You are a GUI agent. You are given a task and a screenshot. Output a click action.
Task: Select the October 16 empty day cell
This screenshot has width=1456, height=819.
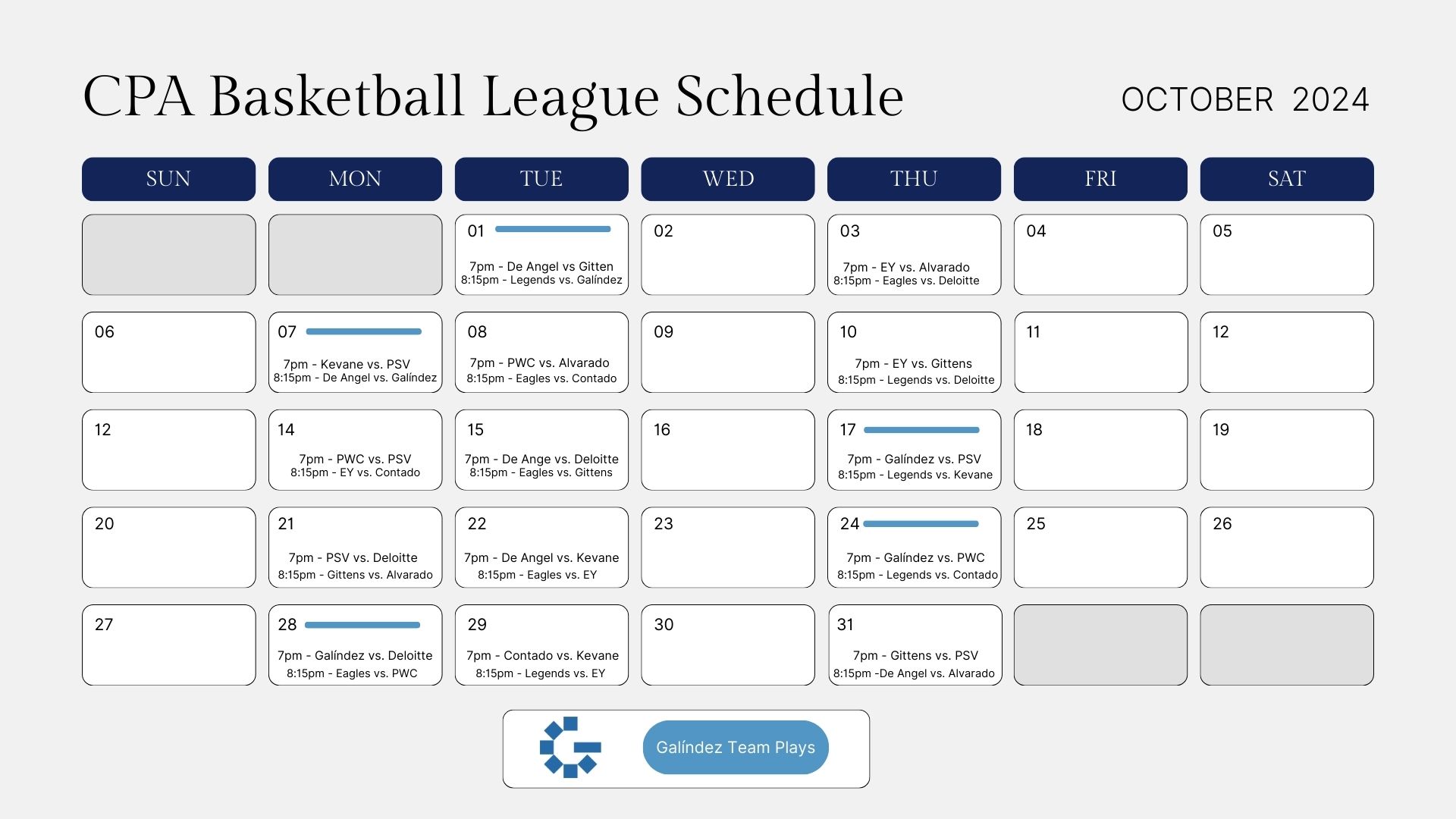[x=728, y=450]
